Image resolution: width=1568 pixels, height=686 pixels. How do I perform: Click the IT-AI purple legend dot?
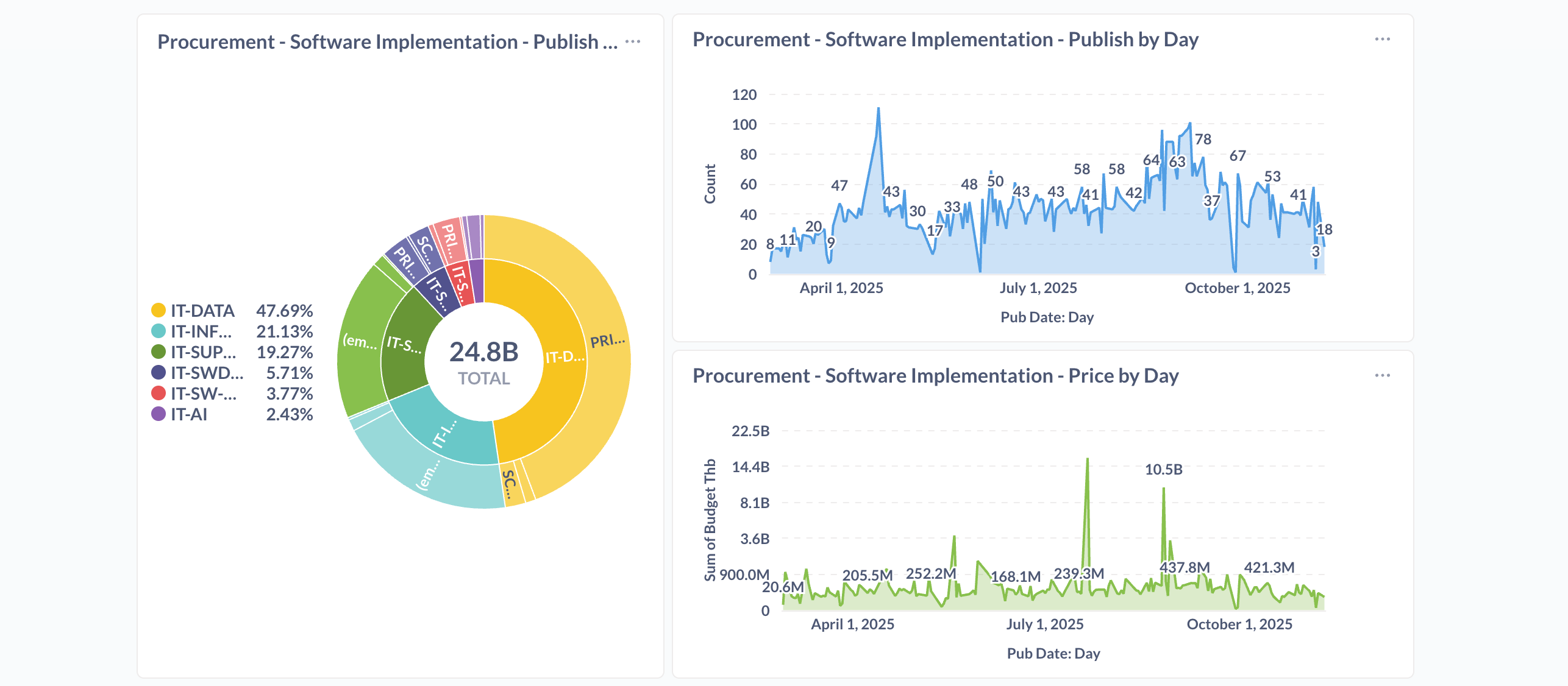click(159, 414)
